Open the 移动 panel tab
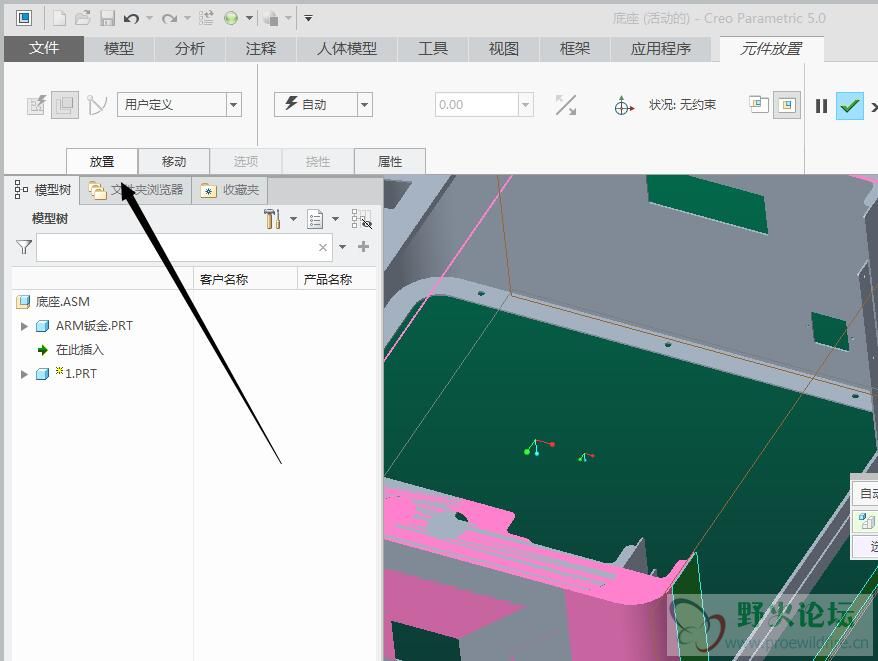Viewport: 878px width, 661px height. click(x=174, y=161)
